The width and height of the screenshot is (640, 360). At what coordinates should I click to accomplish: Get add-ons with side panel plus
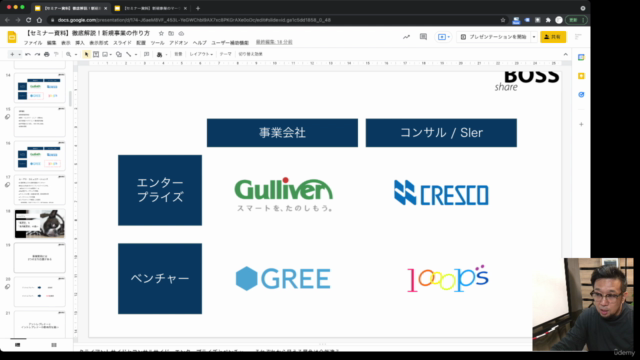(581, 124)
